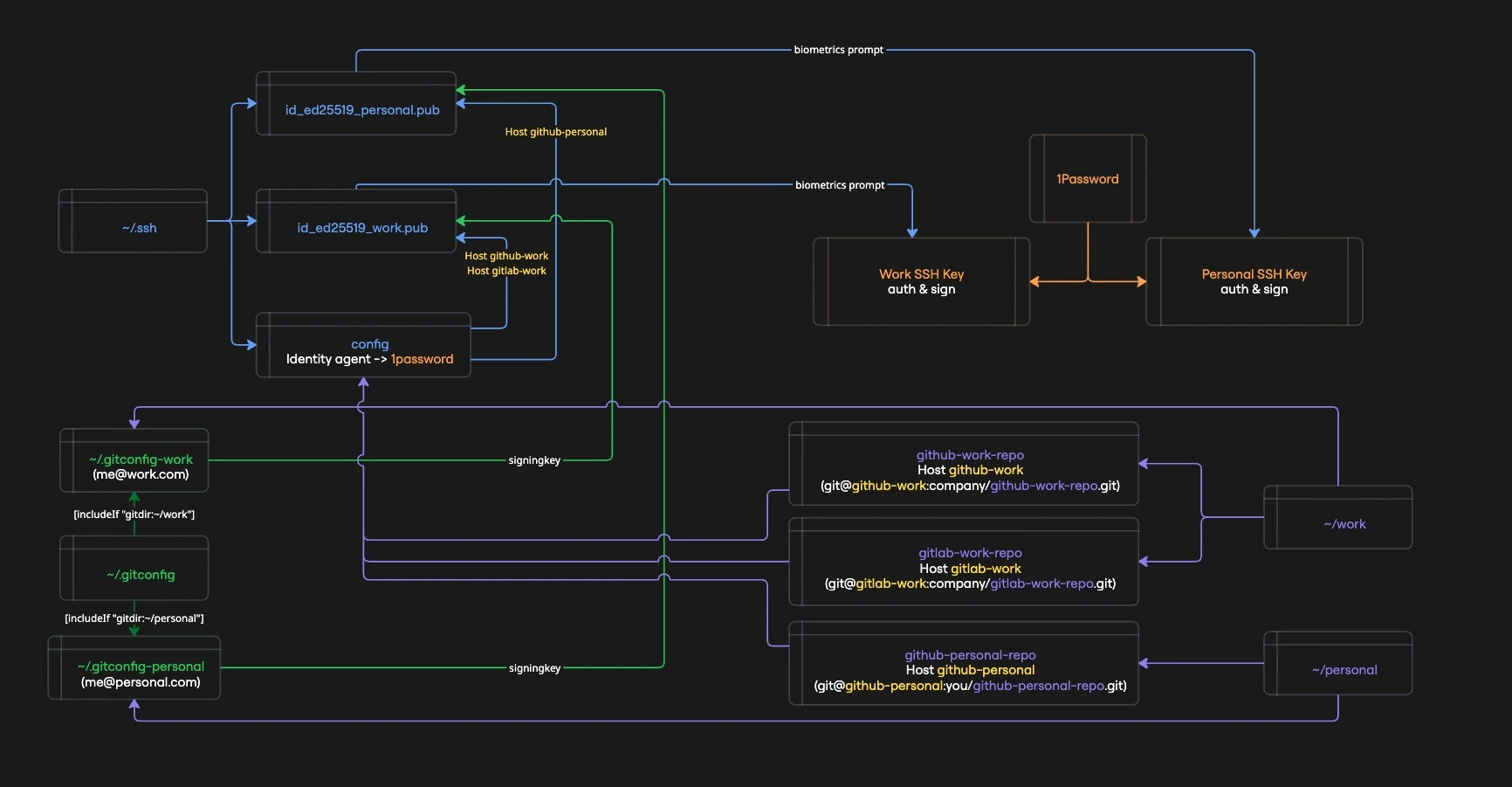Select the ~/work folder node

[x=1338, y=517]
